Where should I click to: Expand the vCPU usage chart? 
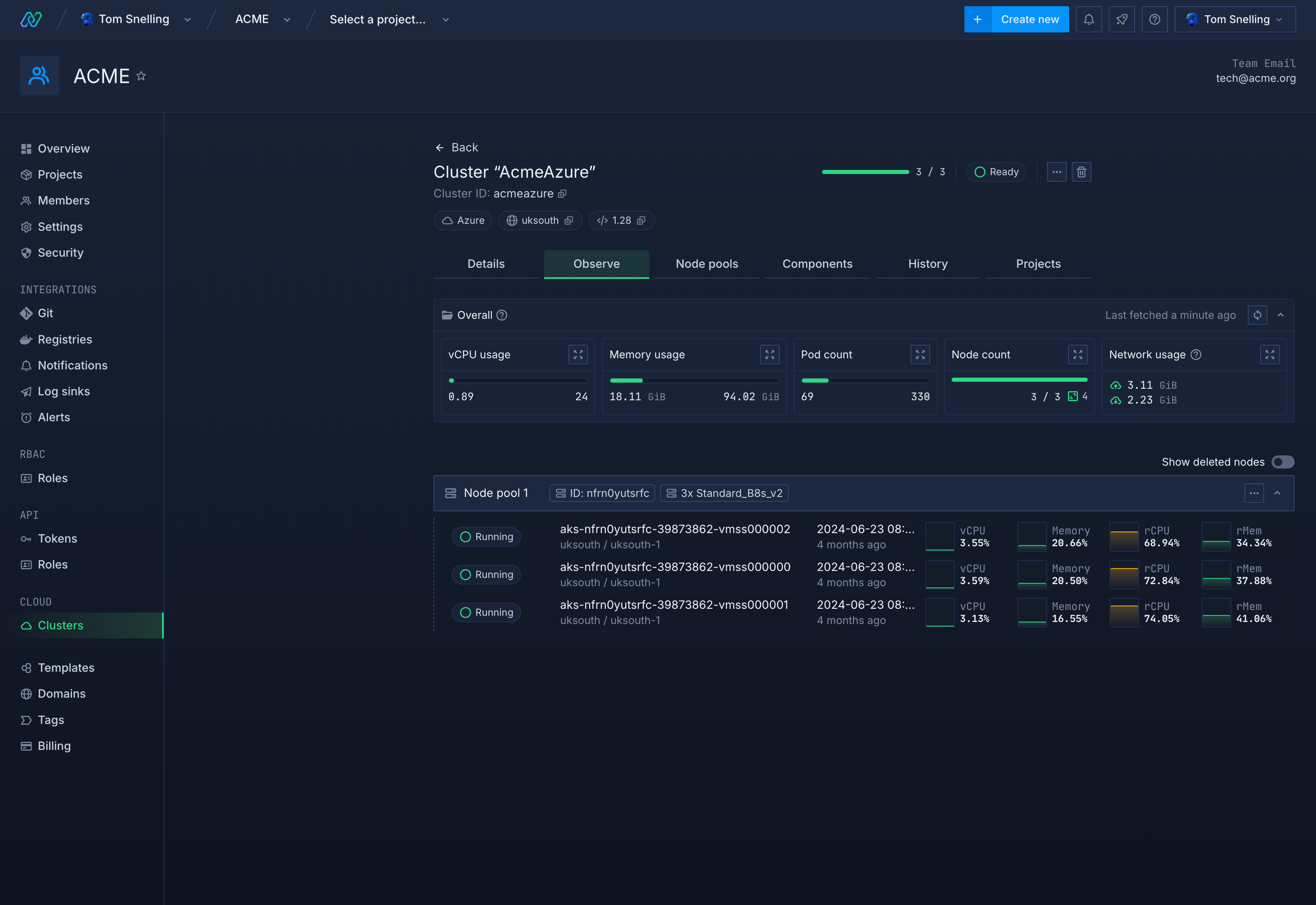[x=577, y=355]
